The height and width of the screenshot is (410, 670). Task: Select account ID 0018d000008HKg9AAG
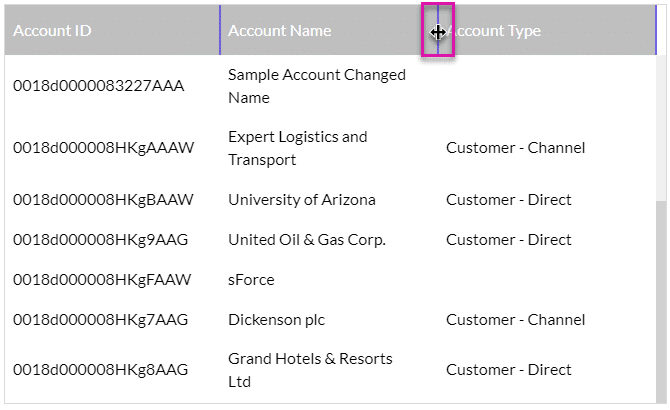click(x=100, y=240)
